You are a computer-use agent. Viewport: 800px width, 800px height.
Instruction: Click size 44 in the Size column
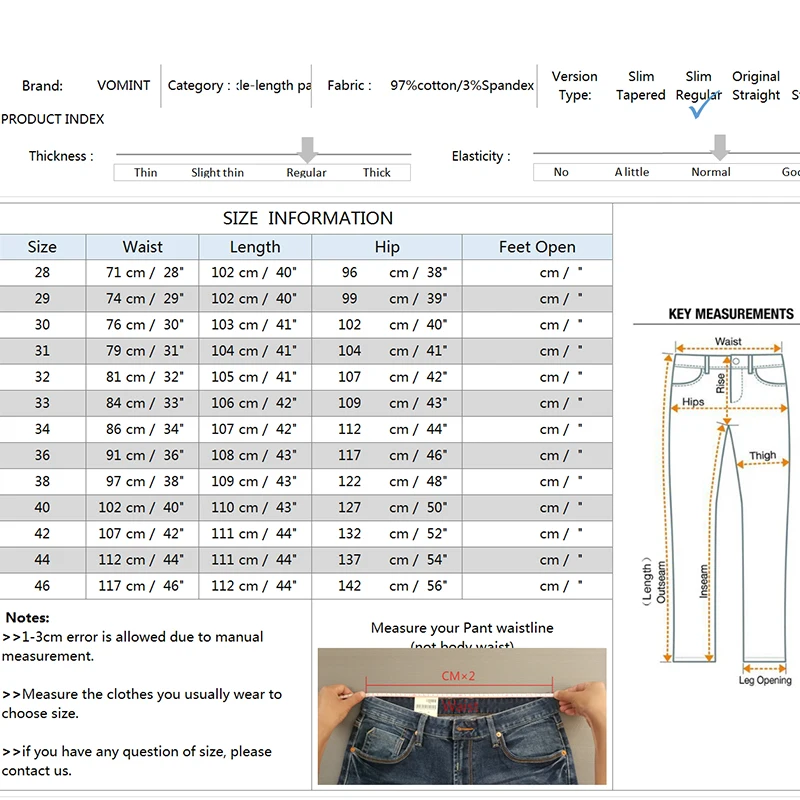click(42, 560)
